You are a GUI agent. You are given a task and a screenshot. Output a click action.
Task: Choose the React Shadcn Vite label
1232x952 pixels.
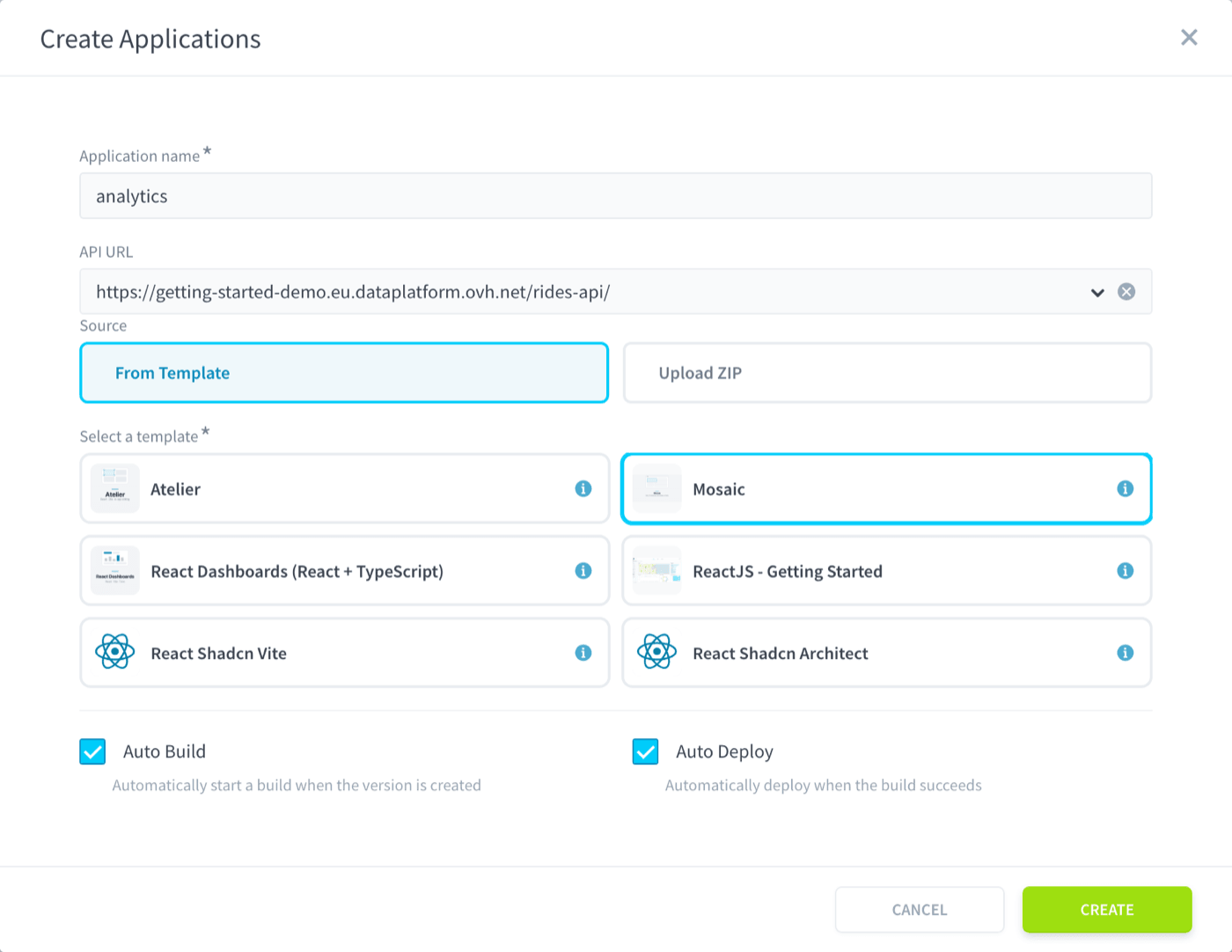click(219, 654)
